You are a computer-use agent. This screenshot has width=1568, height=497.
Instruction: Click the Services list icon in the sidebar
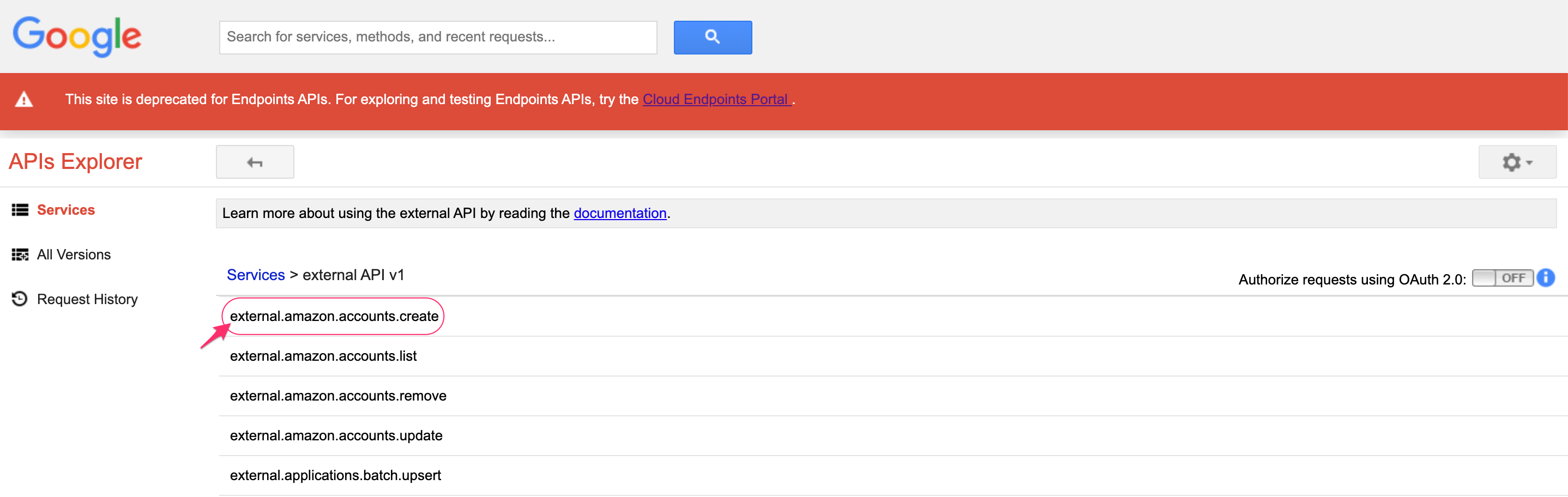[20, 210]
